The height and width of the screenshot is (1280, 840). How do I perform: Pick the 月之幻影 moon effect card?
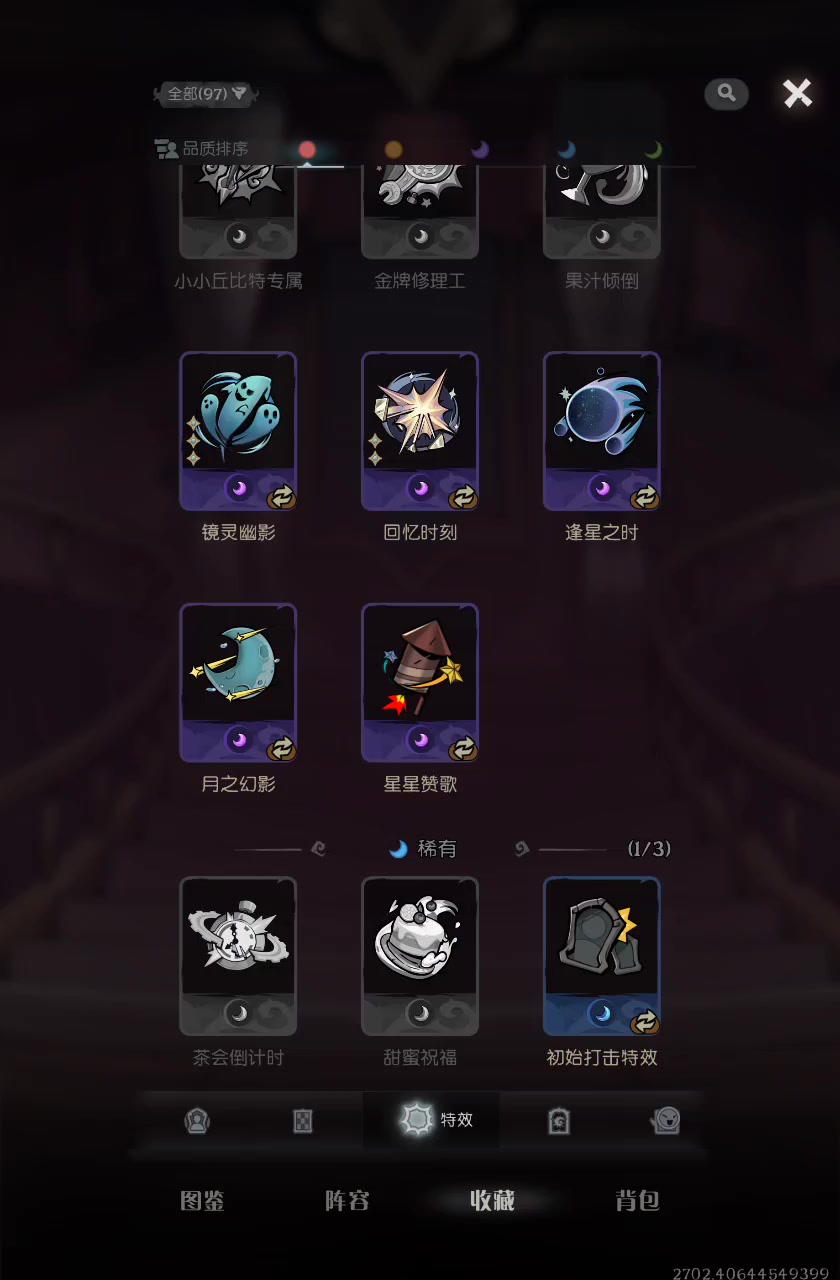pos(238,683)
